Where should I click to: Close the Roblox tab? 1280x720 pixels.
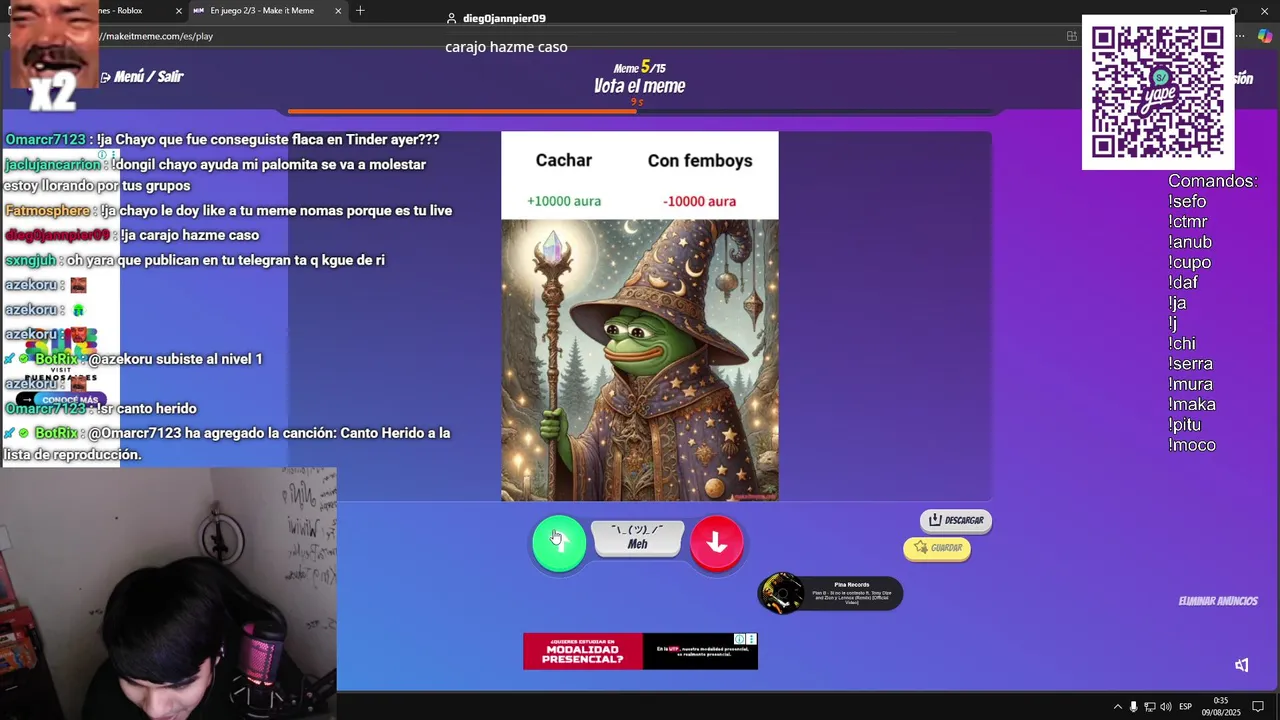click(179, 11)
